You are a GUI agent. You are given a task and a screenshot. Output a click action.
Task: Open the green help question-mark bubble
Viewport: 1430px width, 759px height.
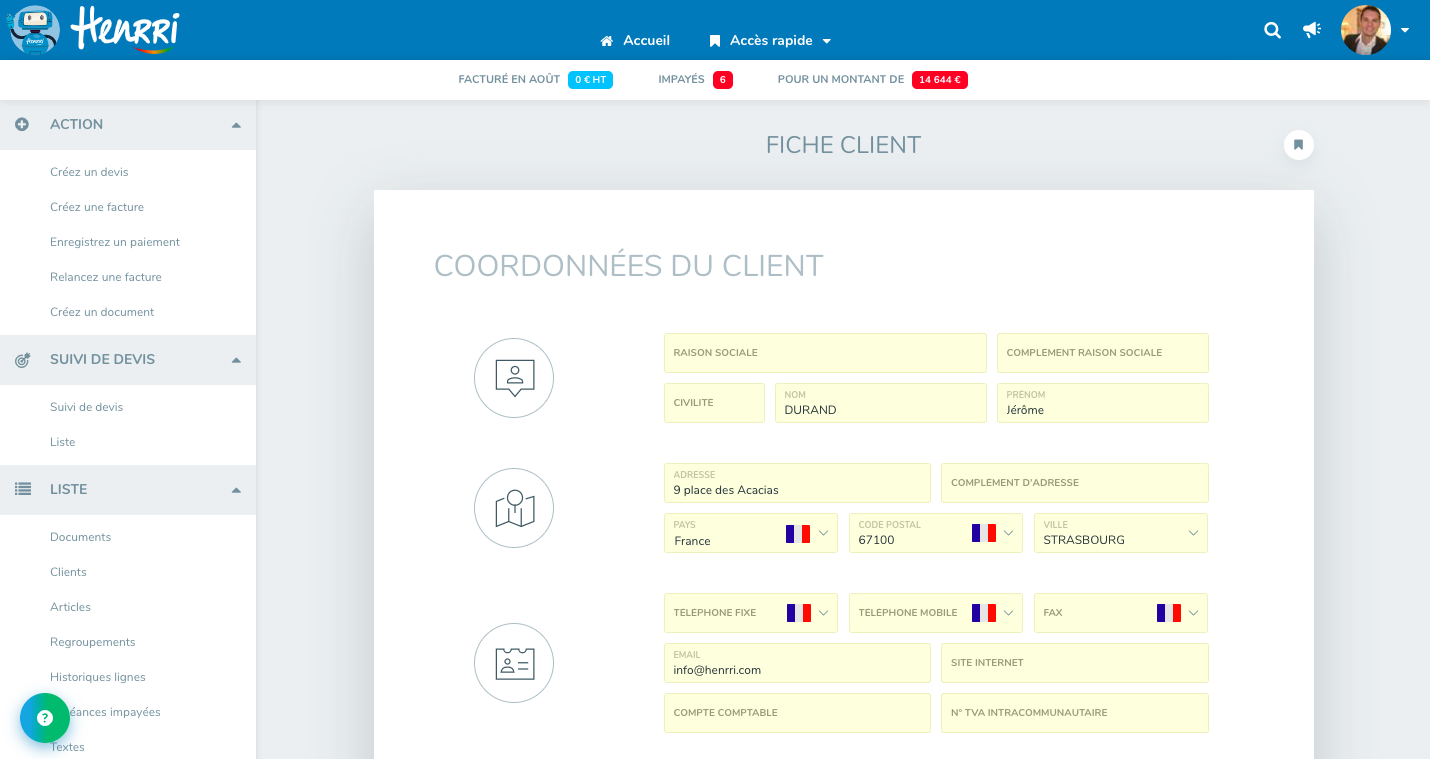tap(45, 718)
